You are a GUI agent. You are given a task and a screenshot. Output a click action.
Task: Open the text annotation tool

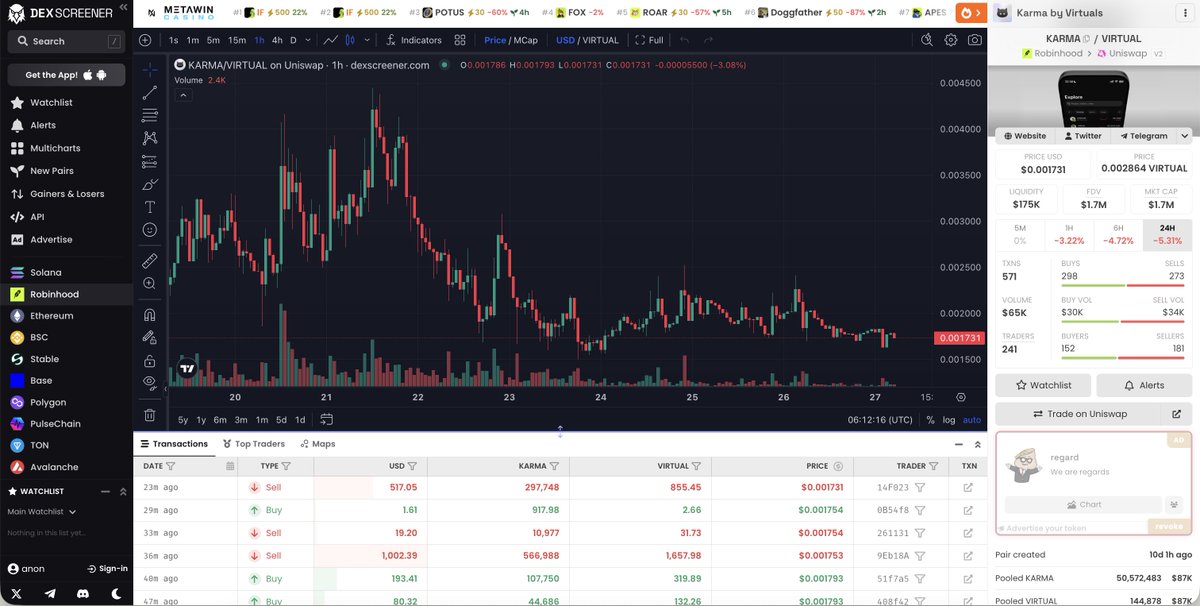coord(150,207)
